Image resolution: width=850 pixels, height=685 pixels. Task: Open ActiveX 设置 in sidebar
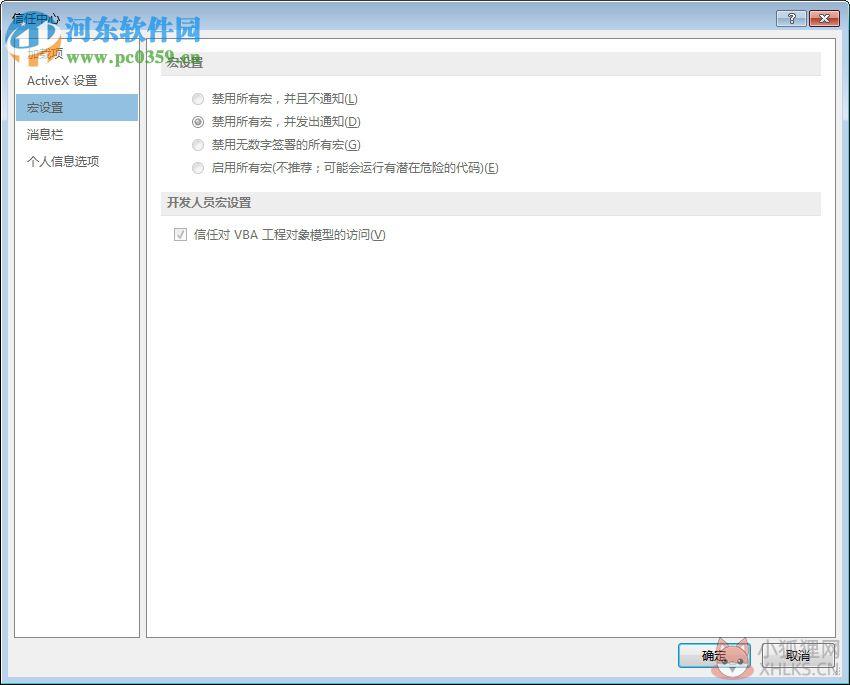coord(77,81)
